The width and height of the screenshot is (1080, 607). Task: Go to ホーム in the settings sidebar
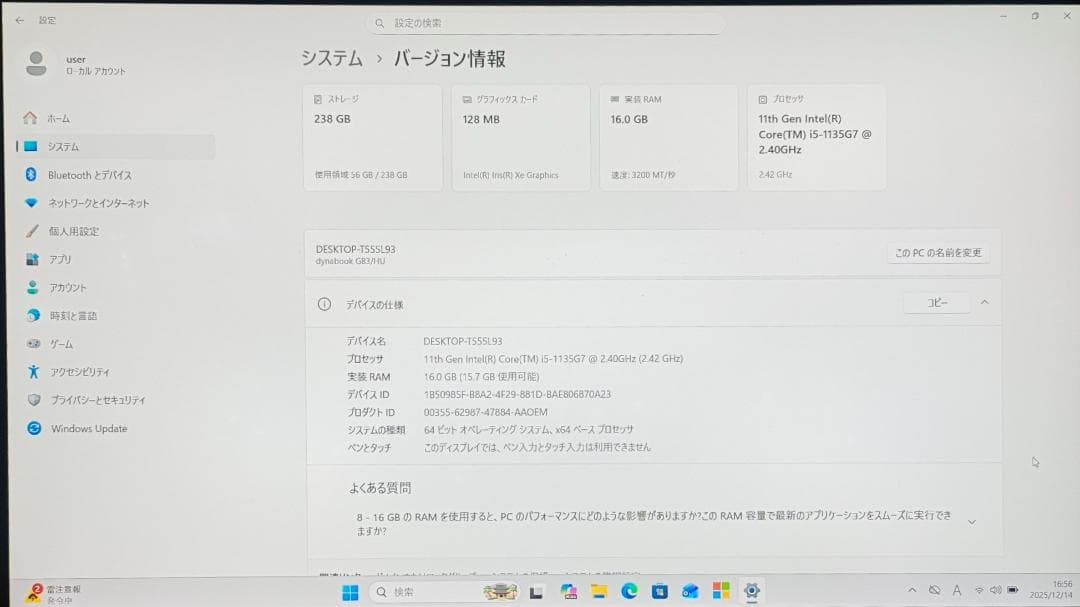58,118
